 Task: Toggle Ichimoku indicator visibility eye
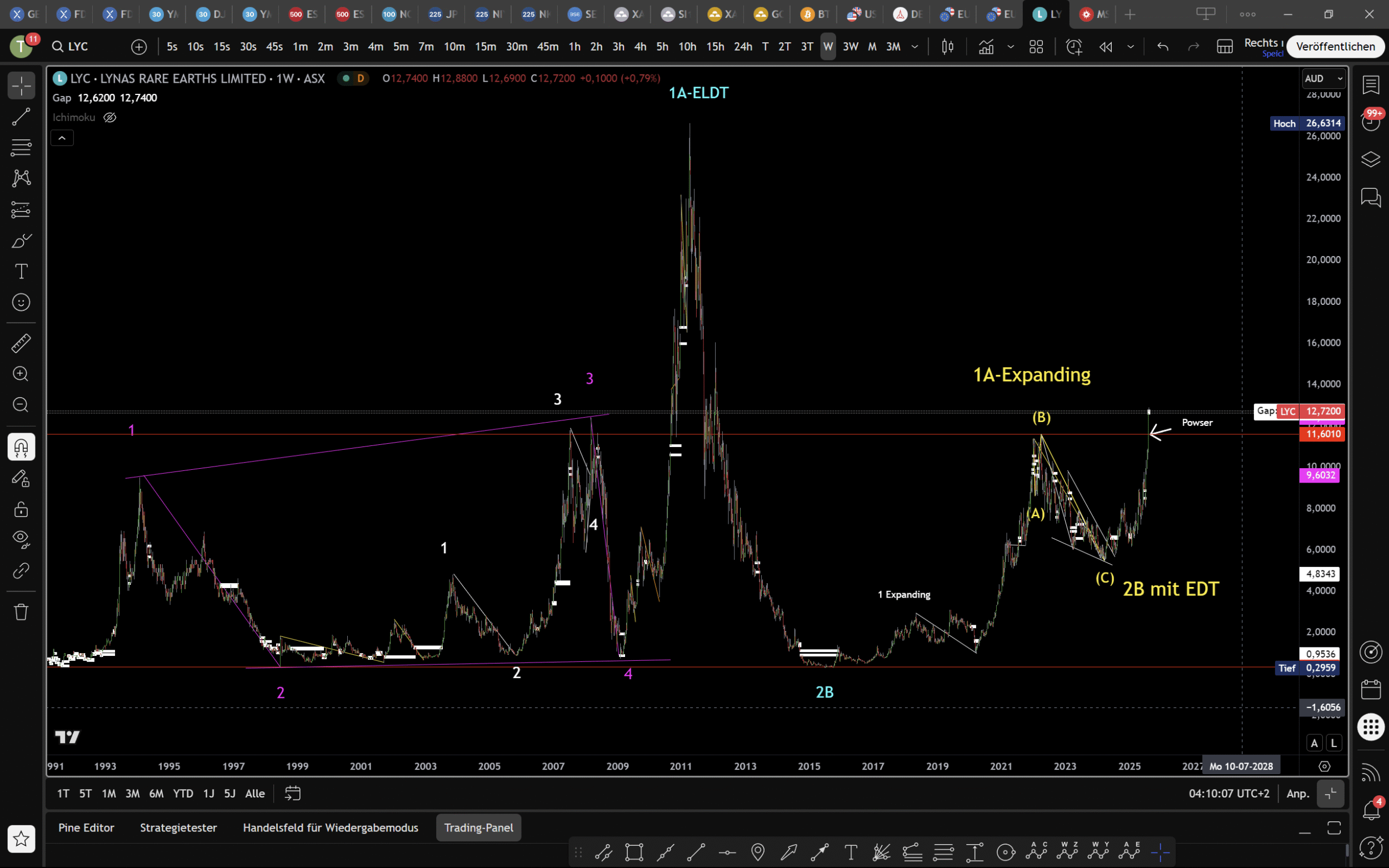109,118
